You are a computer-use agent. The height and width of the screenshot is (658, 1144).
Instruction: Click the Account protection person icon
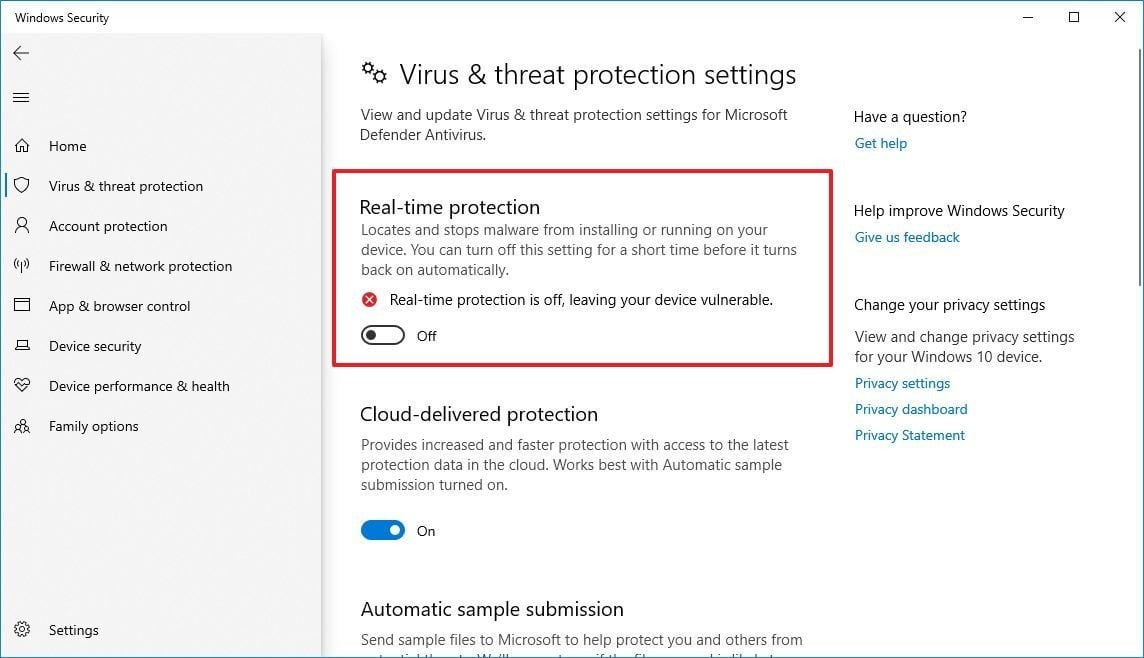pyautogui.click(x=22, y=226)
